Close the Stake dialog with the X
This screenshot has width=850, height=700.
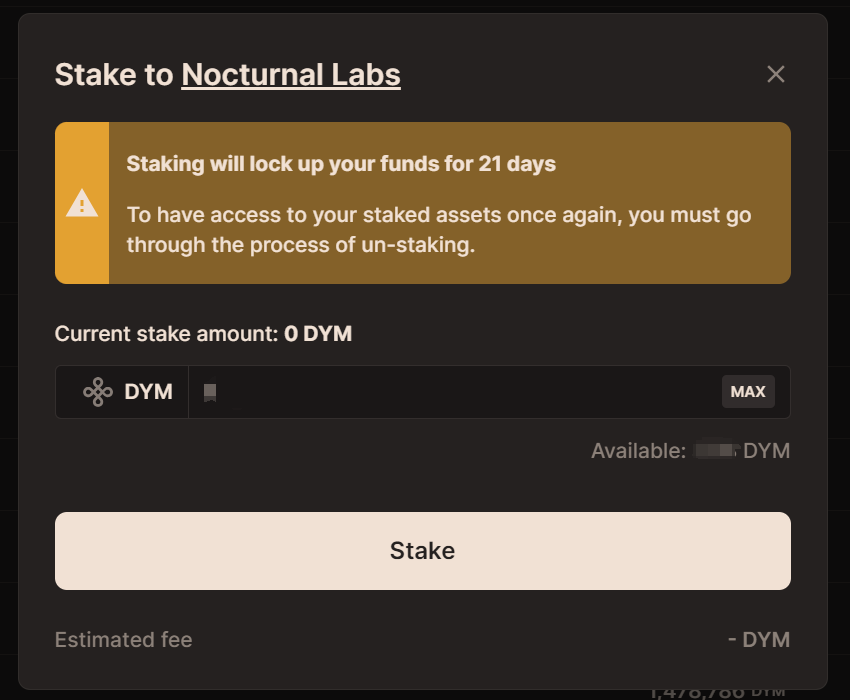(775, 74)
